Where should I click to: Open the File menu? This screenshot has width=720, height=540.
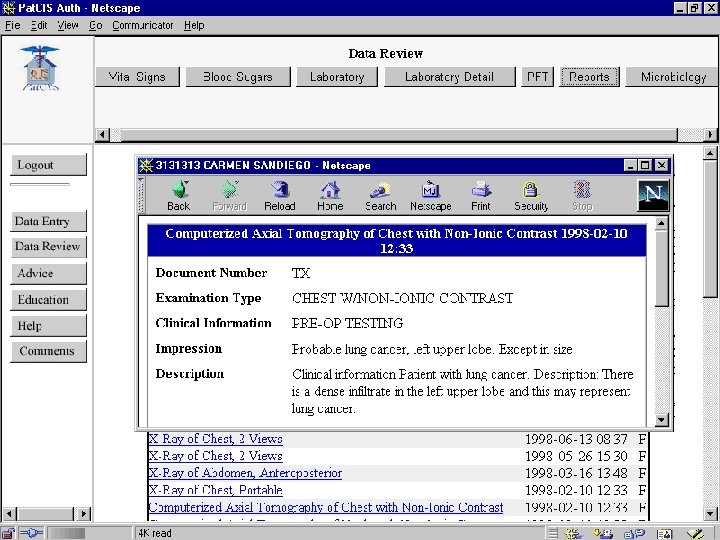click(x=13, y=25)
